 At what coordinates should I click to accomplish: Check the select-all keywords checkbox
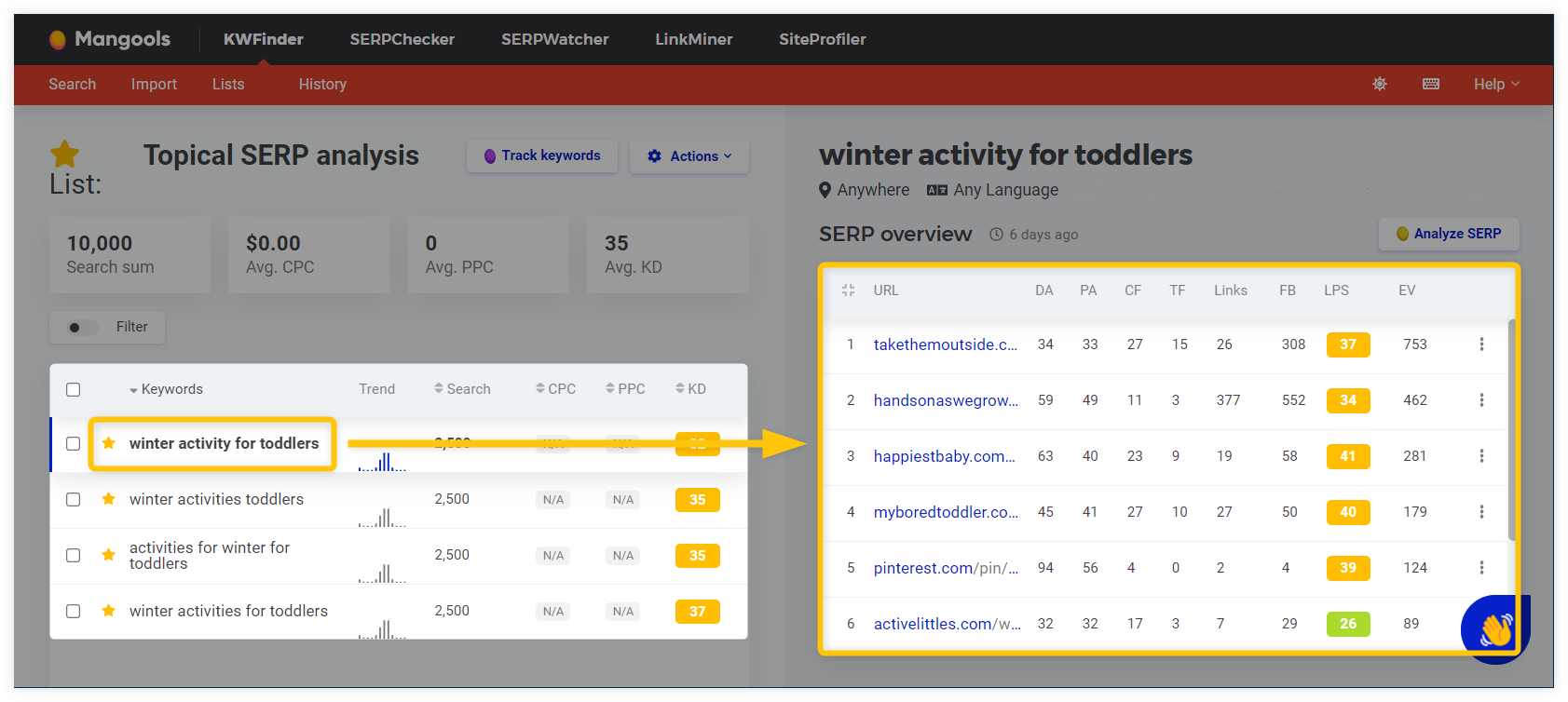[74, 389]
